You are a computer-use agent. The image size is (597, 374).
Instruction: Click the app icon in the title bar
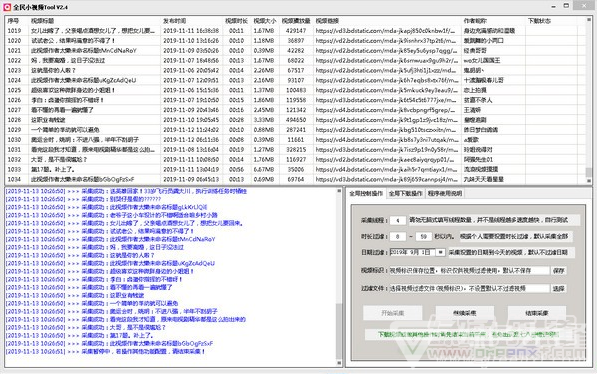[7, 6]
